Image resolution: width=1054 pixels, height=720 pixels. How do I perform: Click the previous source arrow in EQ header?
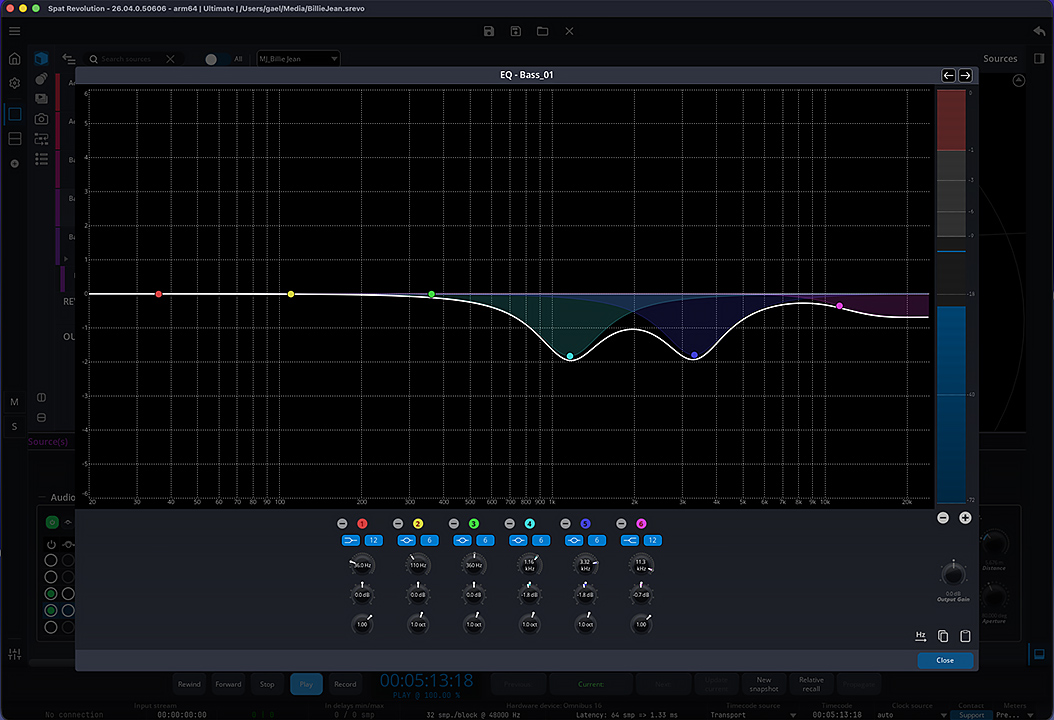tap(948, 75)
